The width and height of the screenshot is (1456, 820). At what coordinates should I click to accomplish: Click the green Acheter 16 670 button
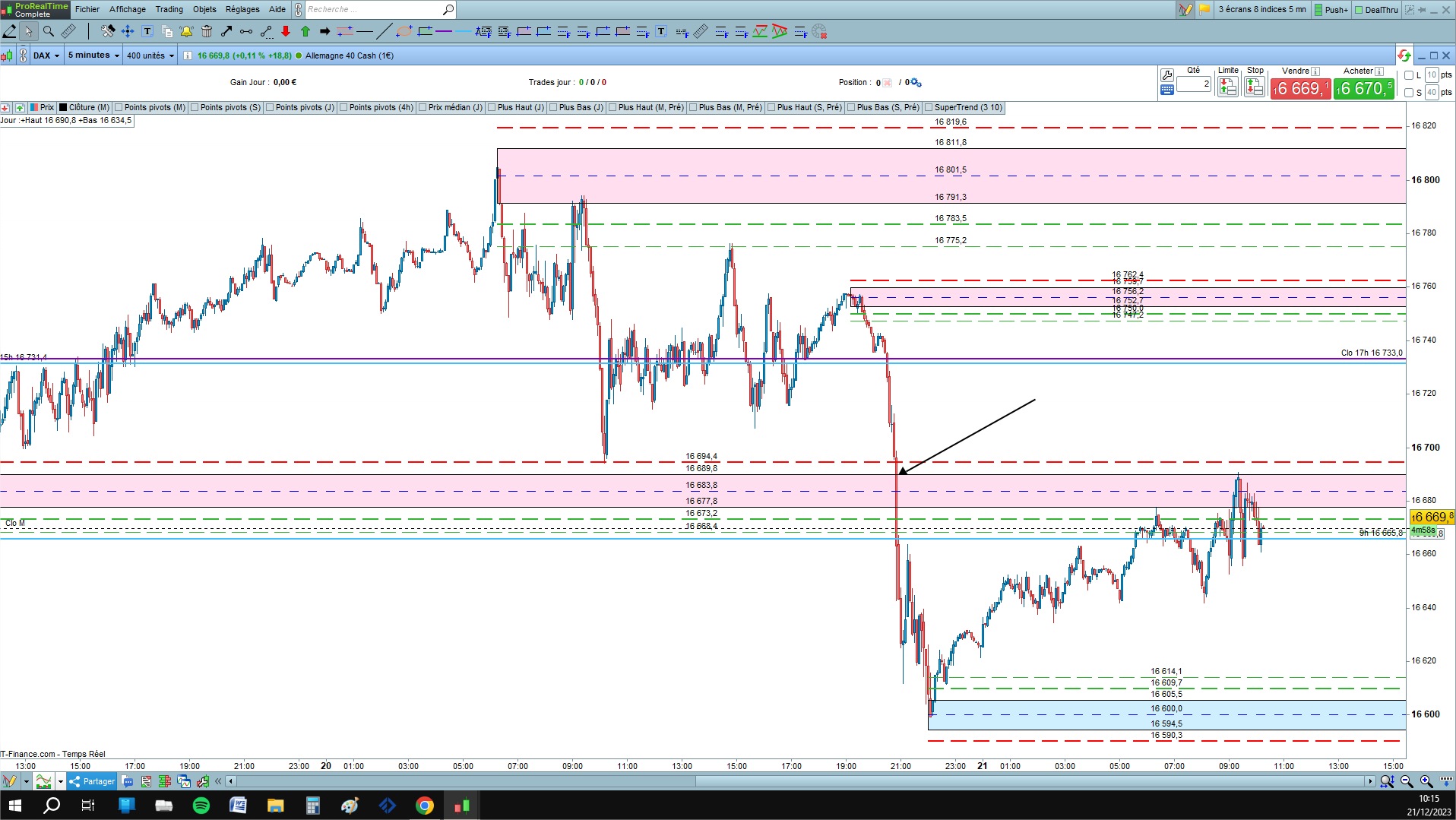1364,89
